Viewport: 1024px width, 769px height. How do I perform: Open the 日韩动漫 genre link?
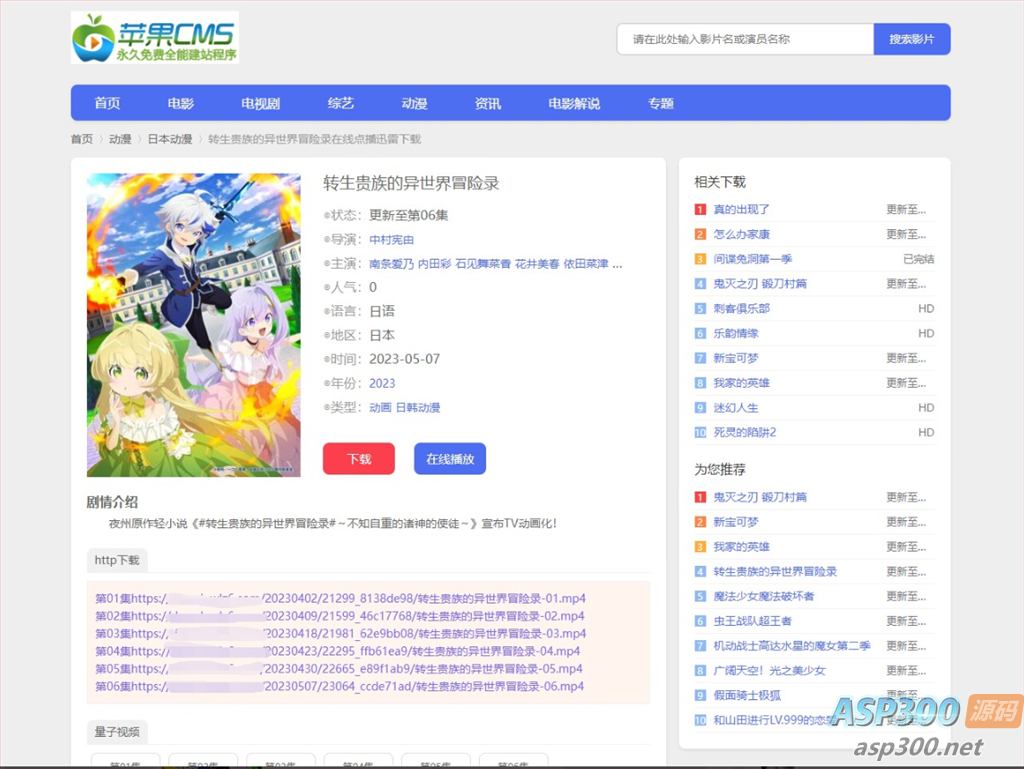pos(418,407)
